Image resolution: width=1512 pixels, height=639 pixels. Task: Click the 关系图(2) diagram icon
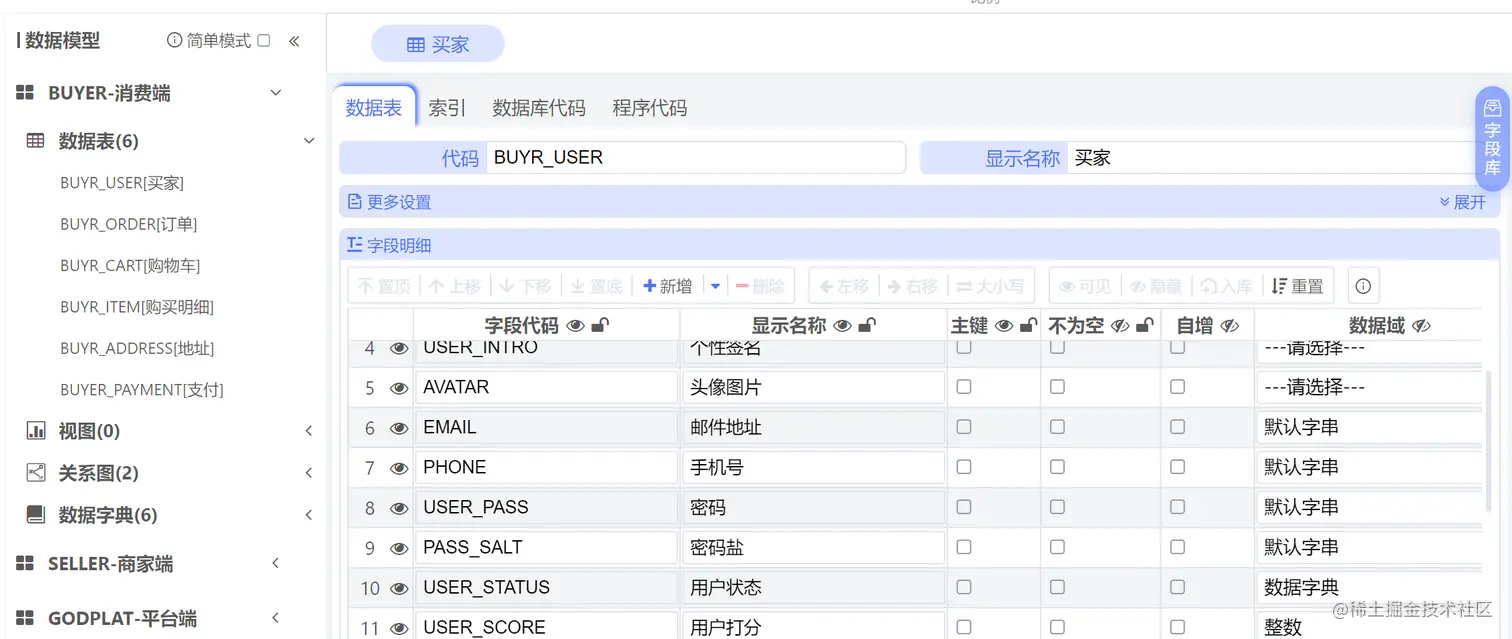click(x=36, y=472)
